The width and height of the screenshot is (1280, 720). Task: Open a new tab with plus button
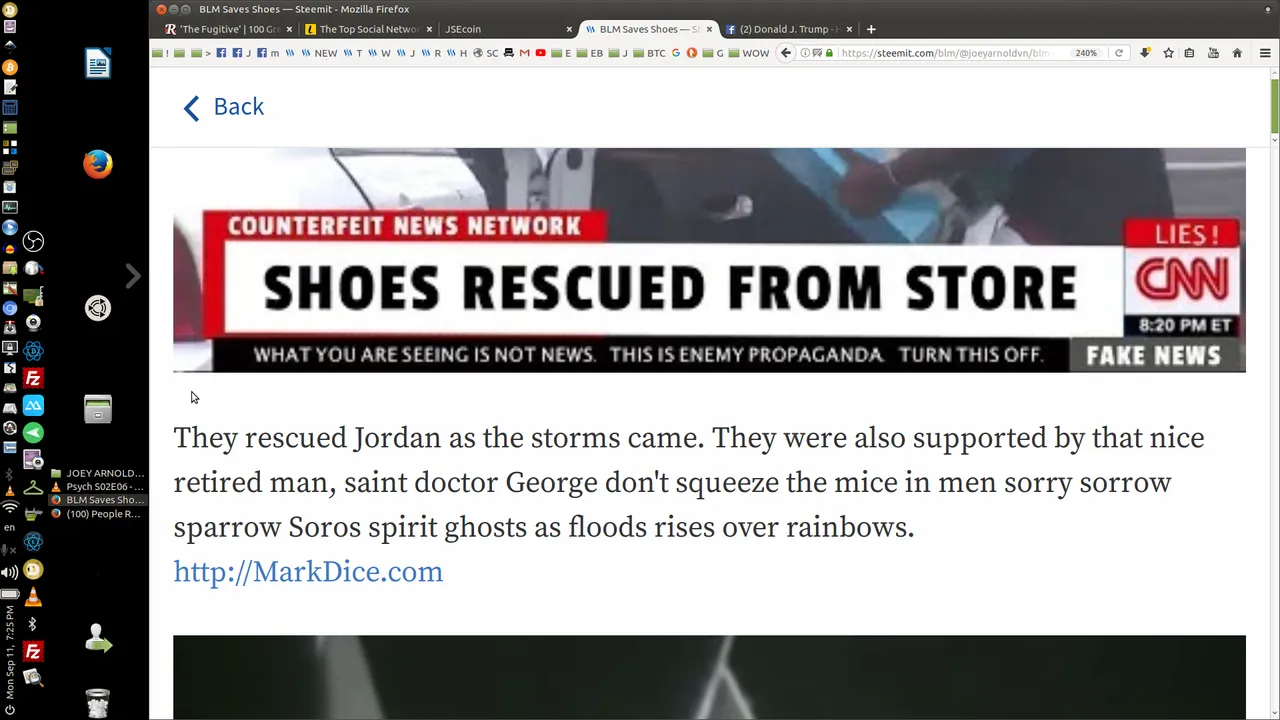coord(871,29)
